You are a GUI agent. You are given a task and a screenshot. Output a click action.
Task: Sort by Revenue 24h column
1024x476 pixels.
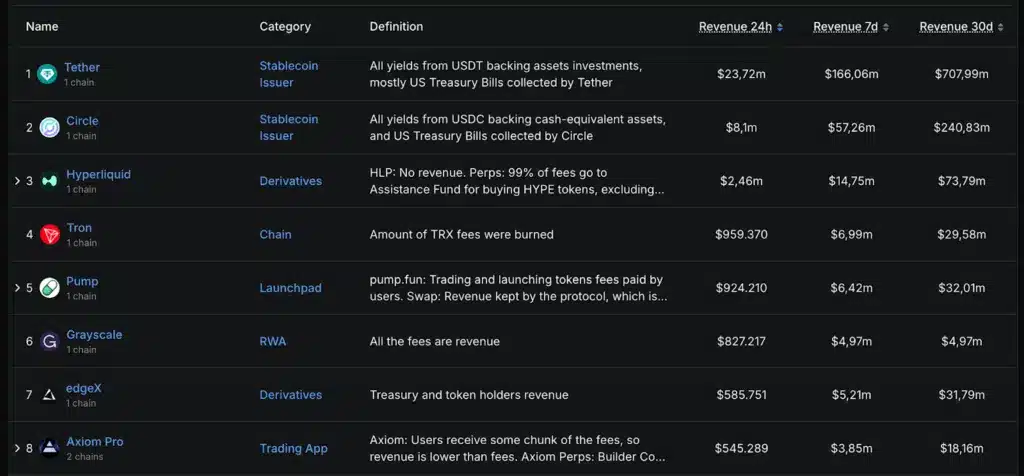pos(740,27)
